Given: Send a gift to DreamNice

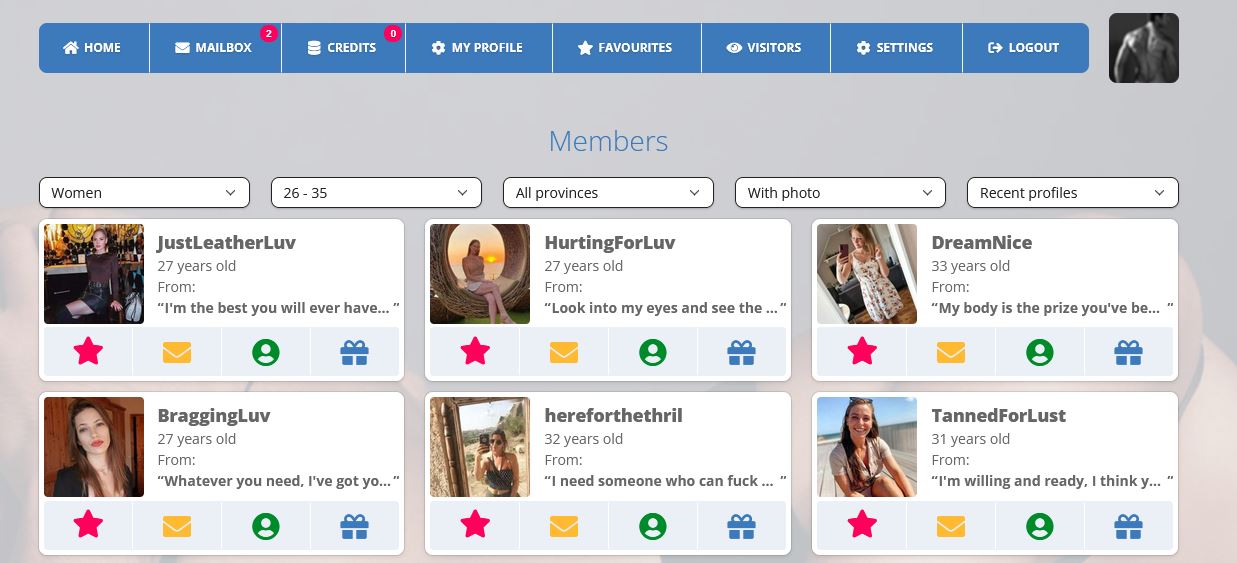Looking at the screenshot, I should [1129, 351].
